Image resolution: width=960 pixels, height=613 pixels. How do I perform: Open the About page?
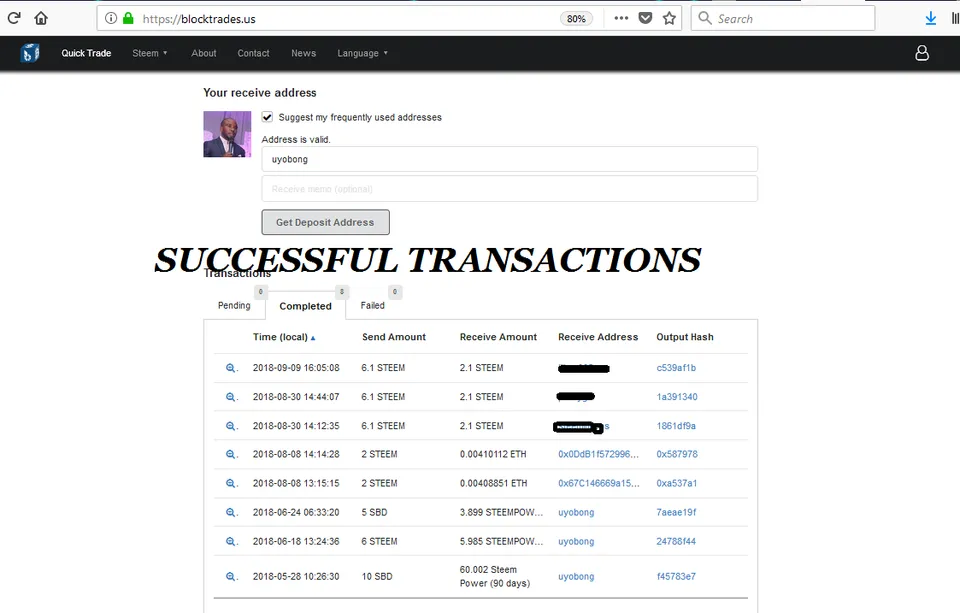tap(204, 53)
